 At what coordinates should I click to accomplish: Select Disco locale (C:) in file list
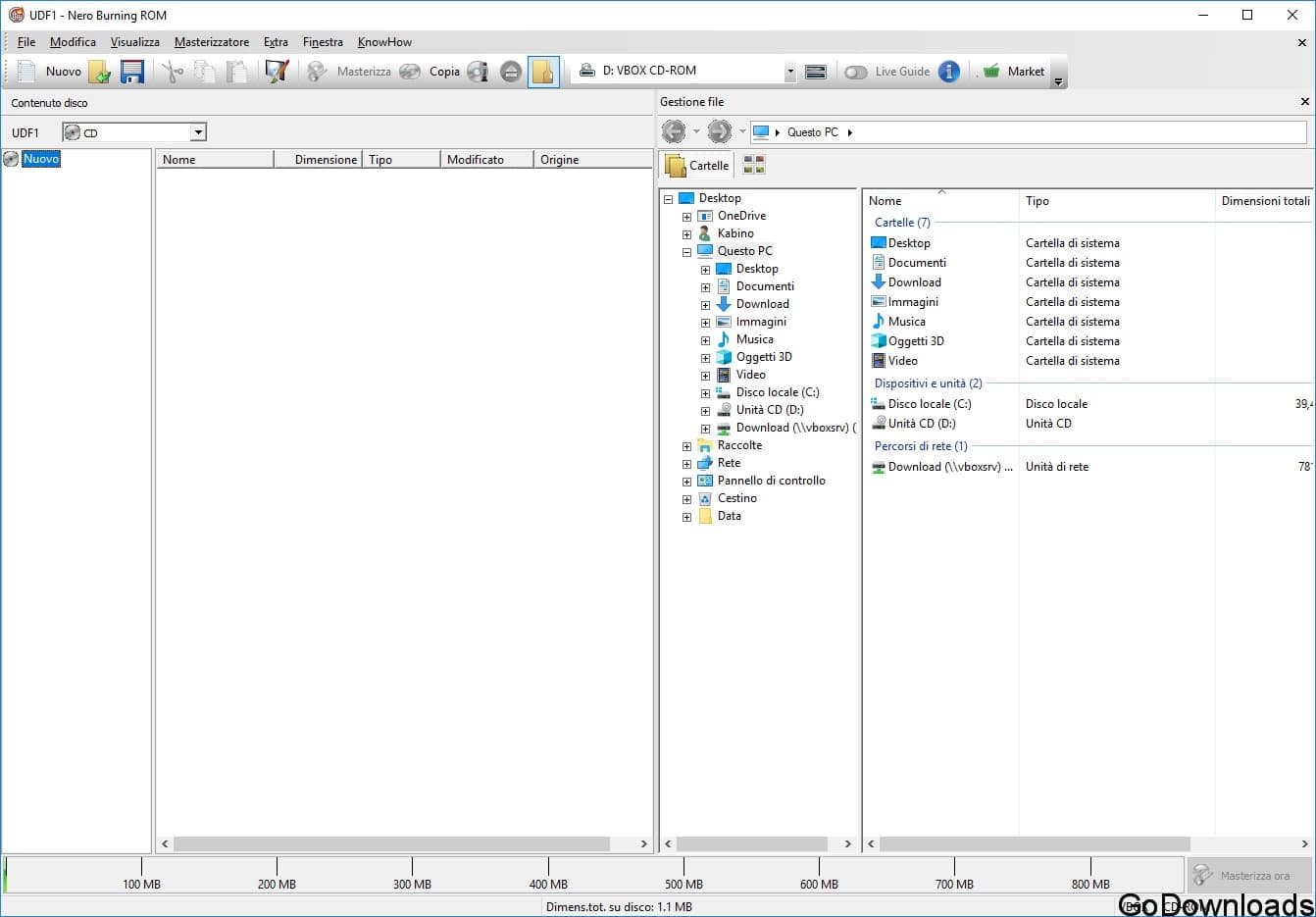pyautogui.click(x=930, y=404)
